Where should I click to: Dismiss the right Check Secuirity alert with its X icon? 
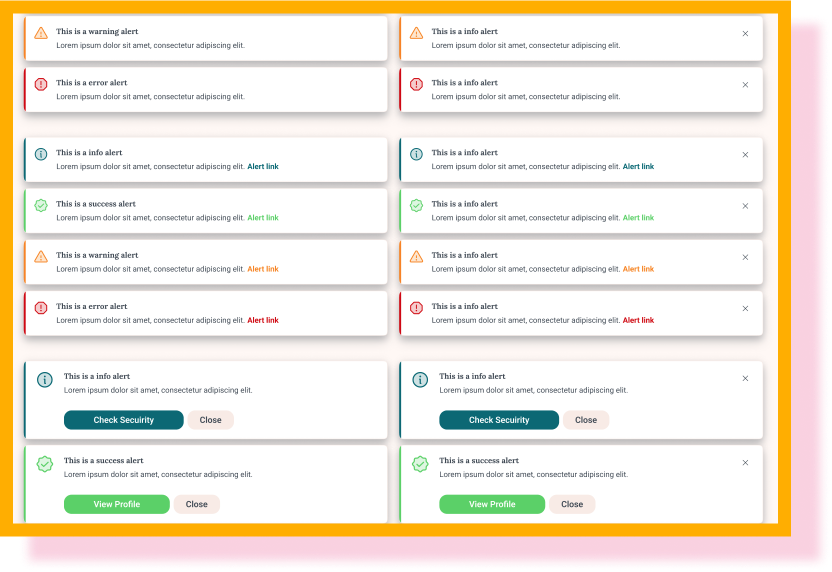(x=745, y=379)
